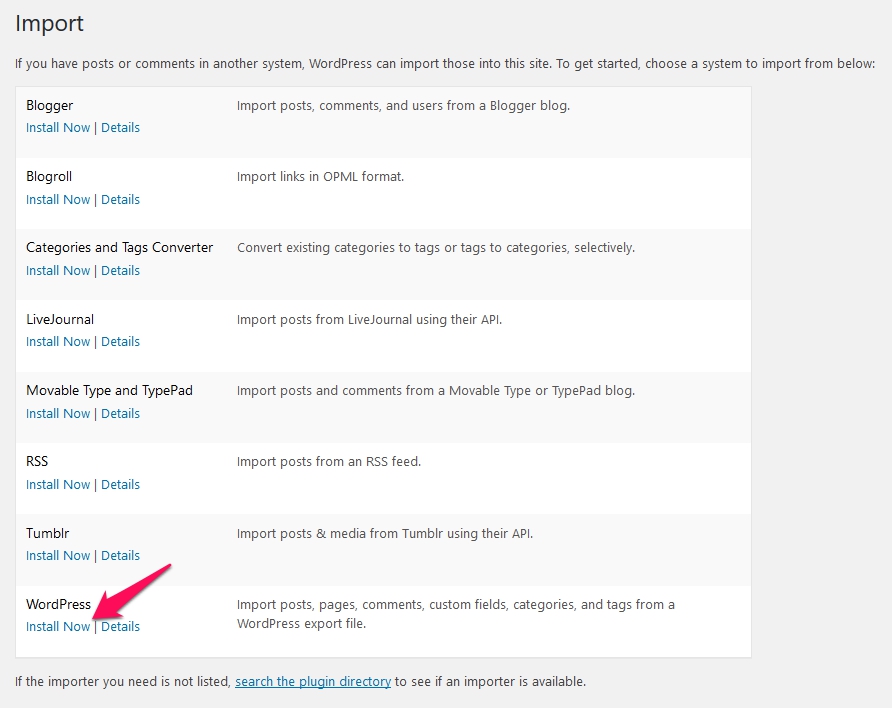Click the Movable Type or TypePad blog description
Image resolution: width=892 pixels, height=708 pixels.
pos(436,391)
